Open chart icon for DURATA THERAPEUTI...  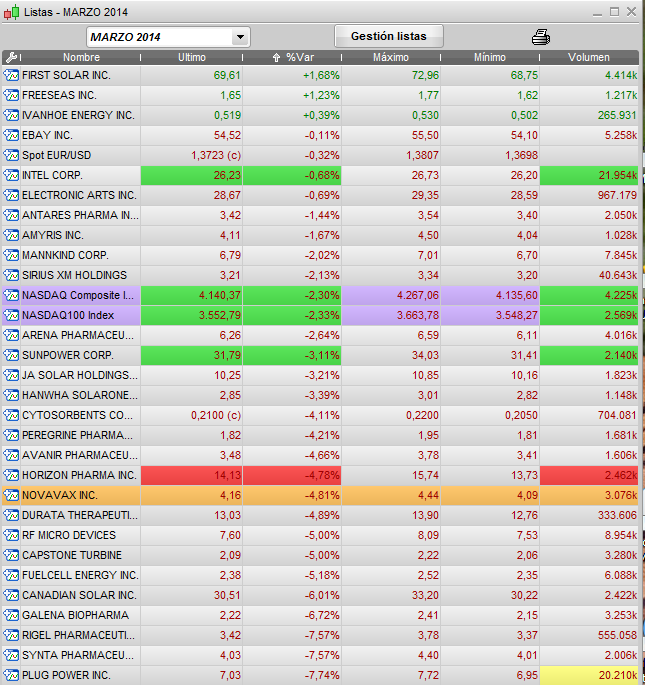pos(11,515)
